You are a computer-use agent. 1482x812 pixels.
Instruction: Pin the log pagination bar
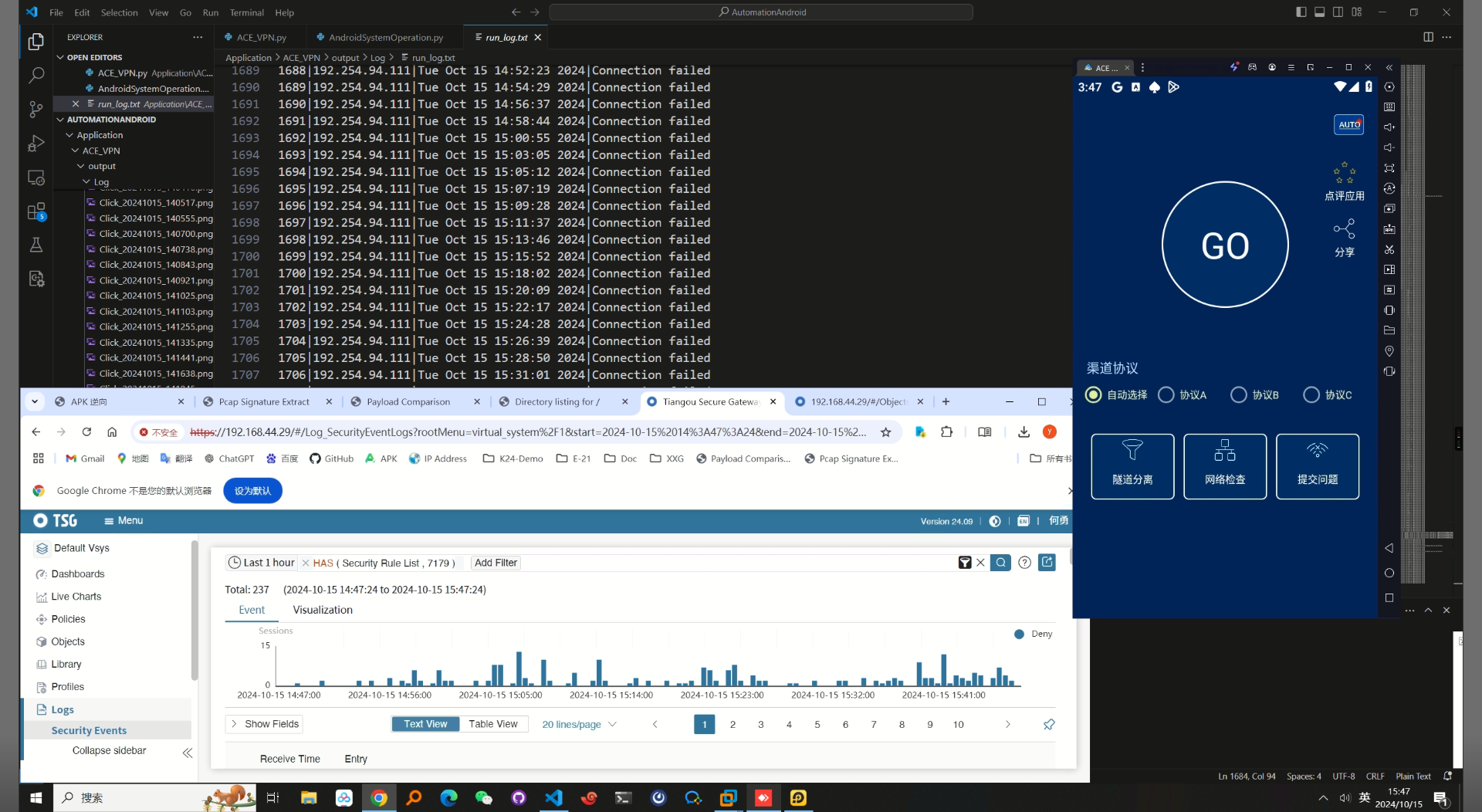point(1049,724)
